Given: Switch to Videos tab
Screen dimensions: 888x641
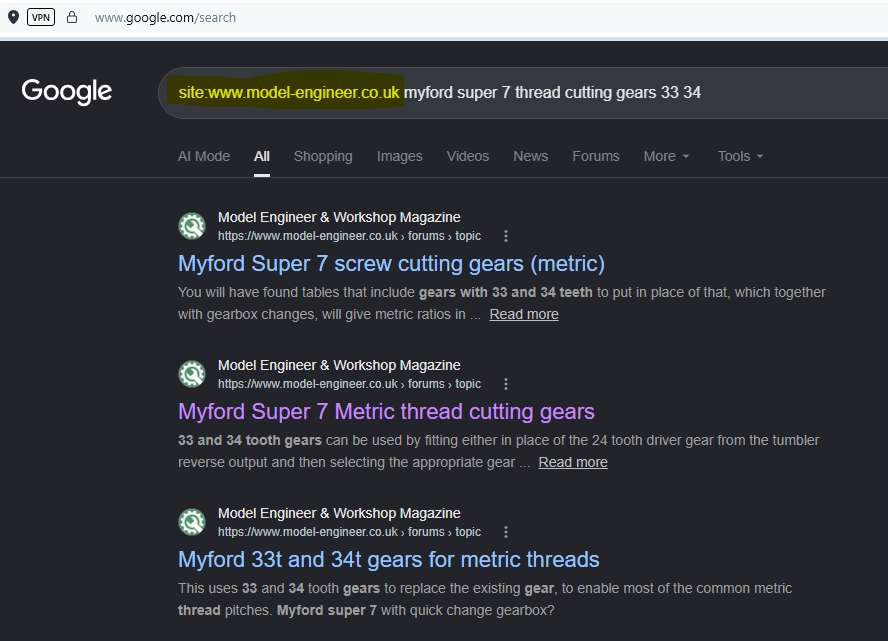Looking at the screenshot, I should pos(467,156).
